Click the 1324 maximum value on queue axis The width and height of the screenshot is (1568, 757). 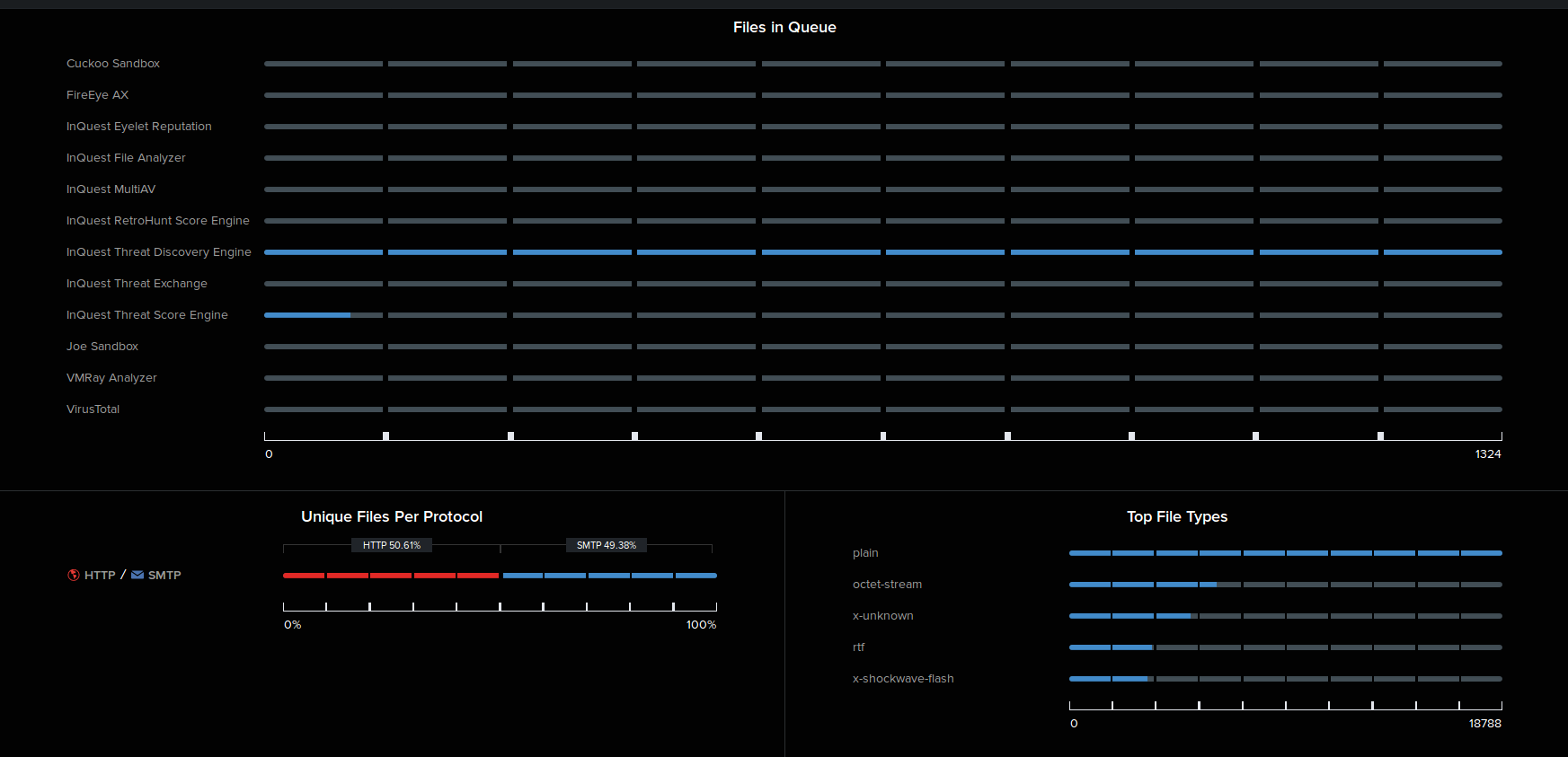[x=1488, y=454]
